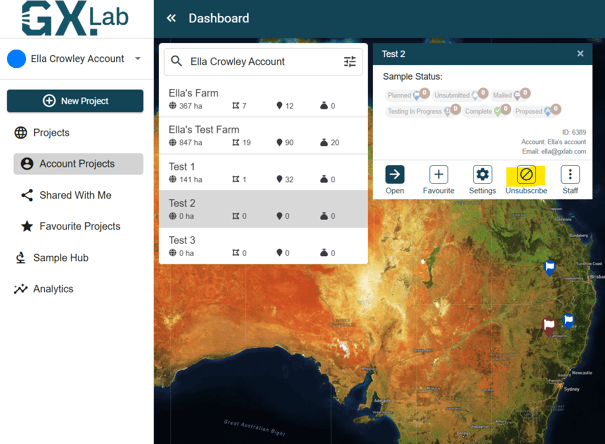Image resolution: width=605 pixels, height=444 pixels.
Task: Open the search filter options icon
Action: (350, 62)
